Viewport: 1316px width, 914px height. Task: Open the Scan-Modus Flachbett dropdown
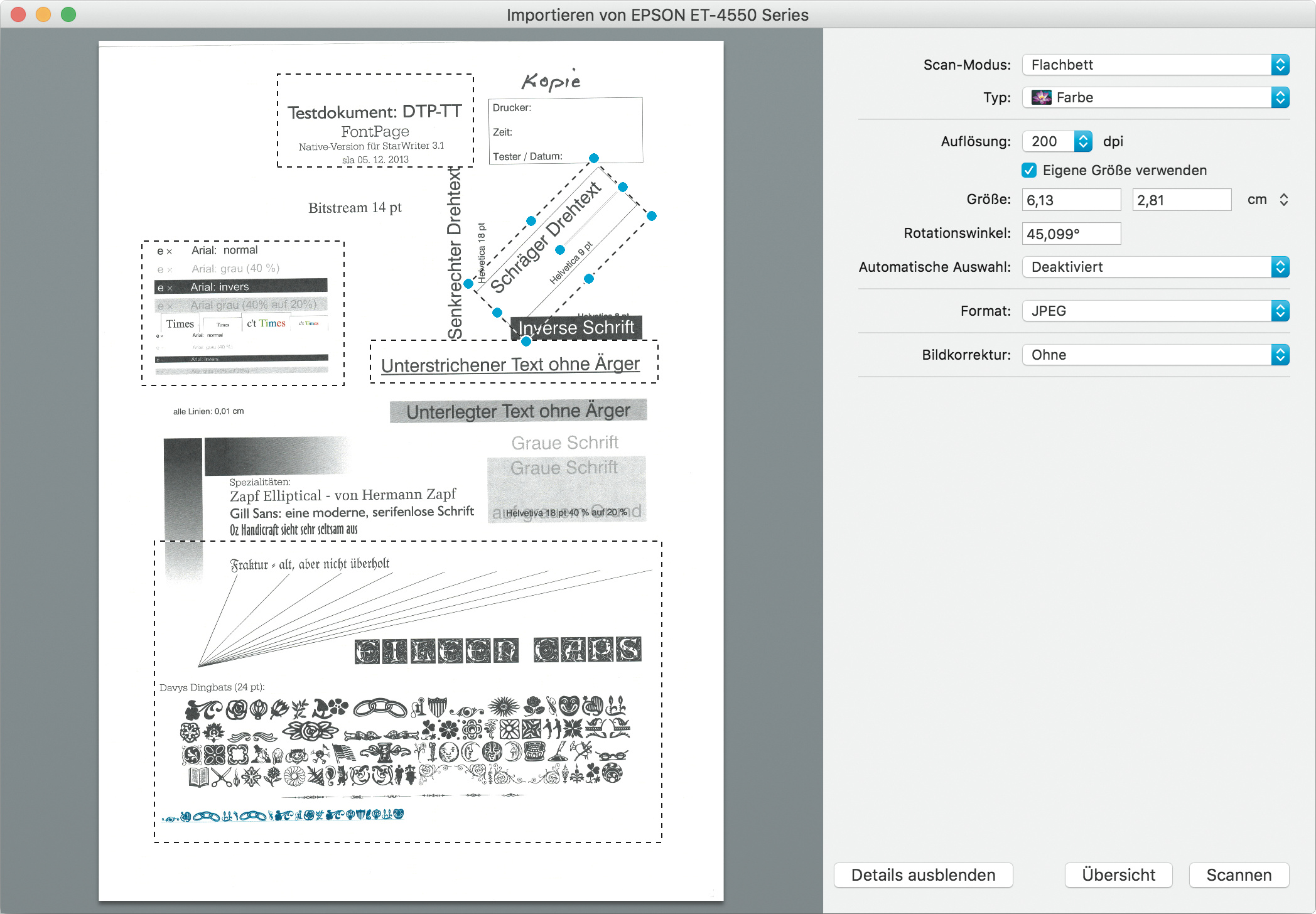tap(1155, 65)
